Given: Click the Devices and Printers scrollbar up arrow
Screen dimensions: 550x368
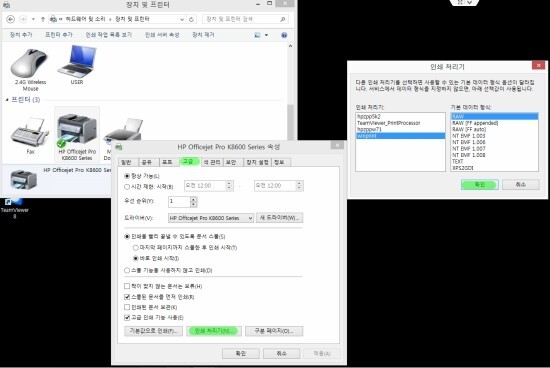Looking at the screenshot, I should [290, 46].
